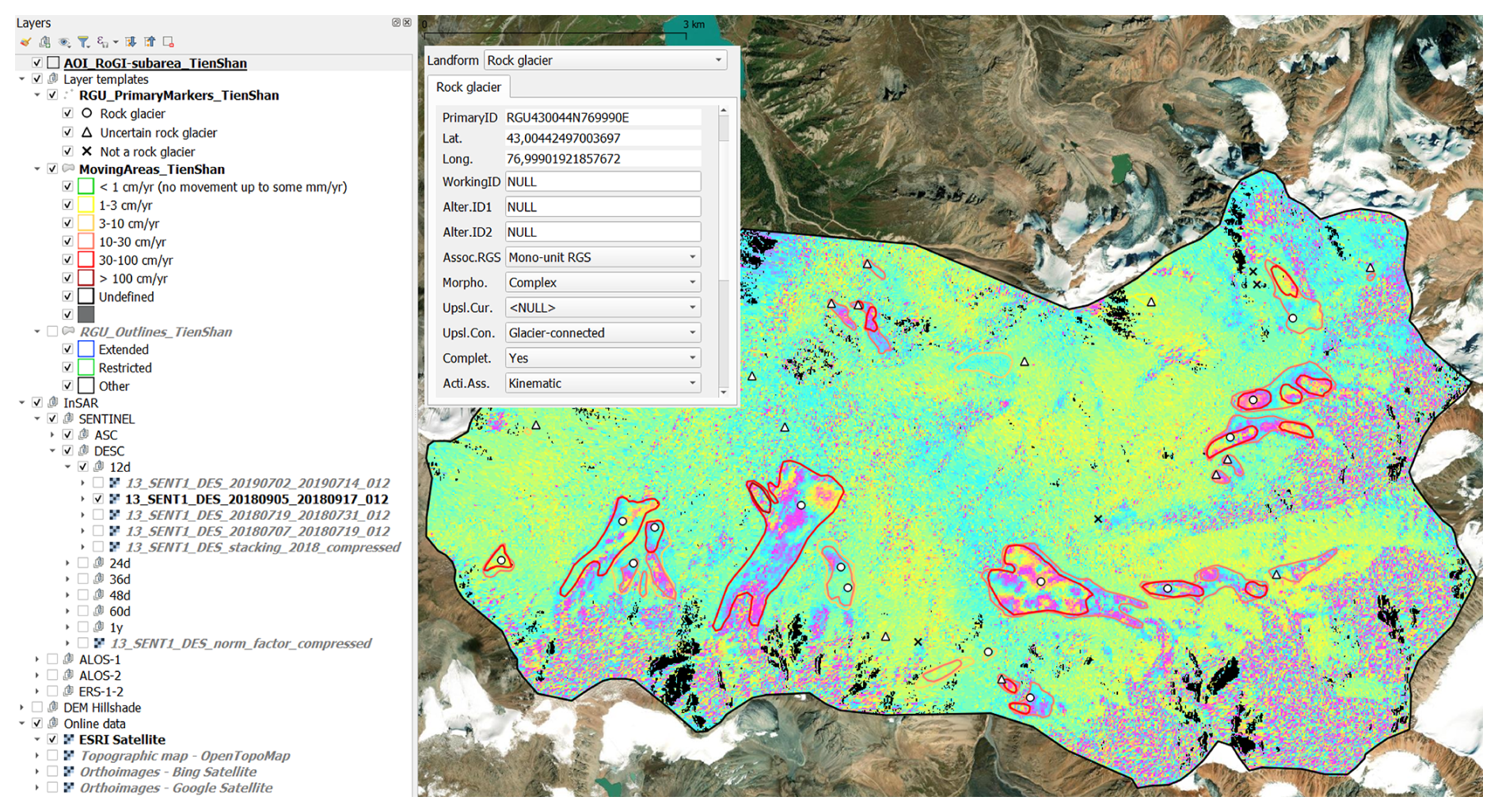Click the Expand All layers icon
Image resolution: width=1498 pixels, height=812 pixels.
131,42
